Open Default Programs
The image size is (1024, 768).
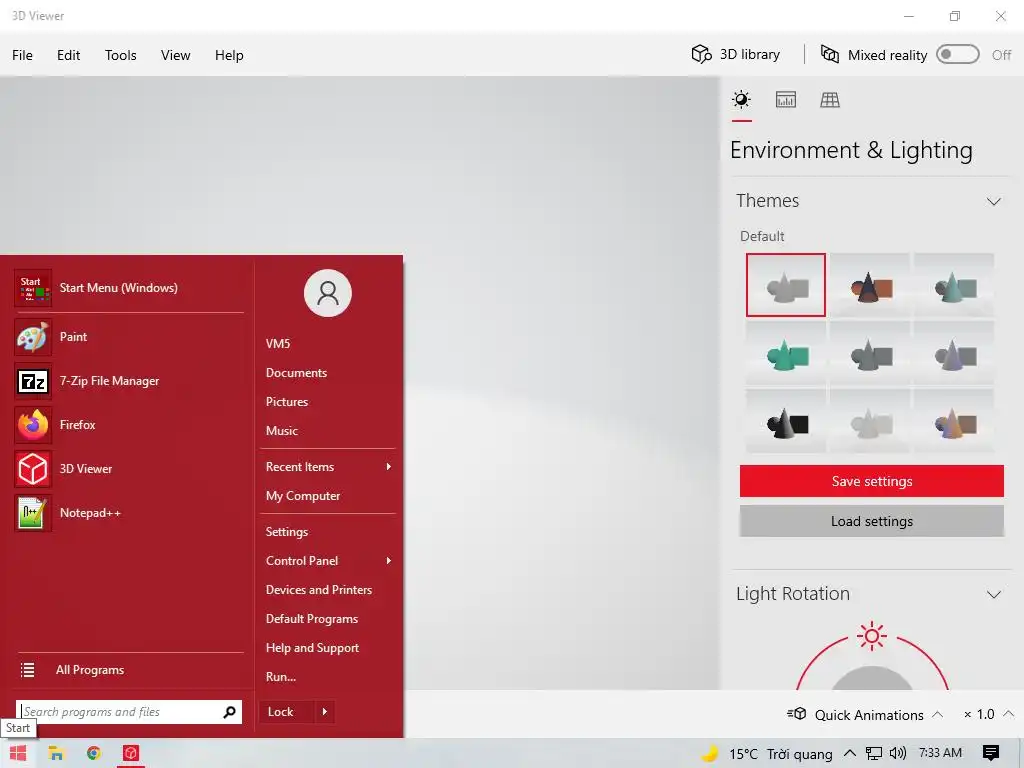click(x=312, y=619)
